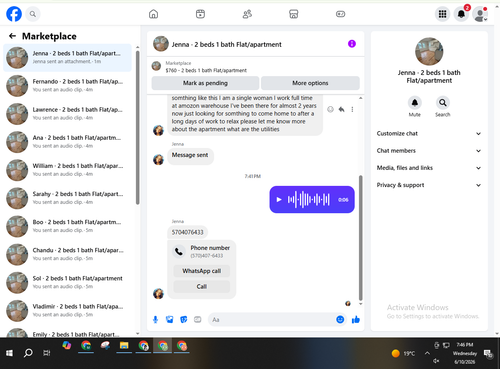500x369 pixels.
Task: Open Windows taskbar search
Action: pos(28,353)
